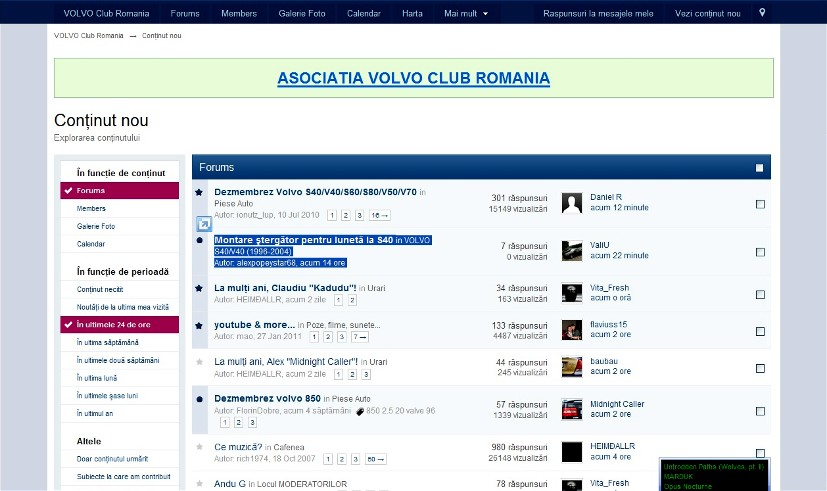Open HEIMDALLR's black avatar image
Screen dimensions: 827x491
pyautogui.click(x=572, y=452)
